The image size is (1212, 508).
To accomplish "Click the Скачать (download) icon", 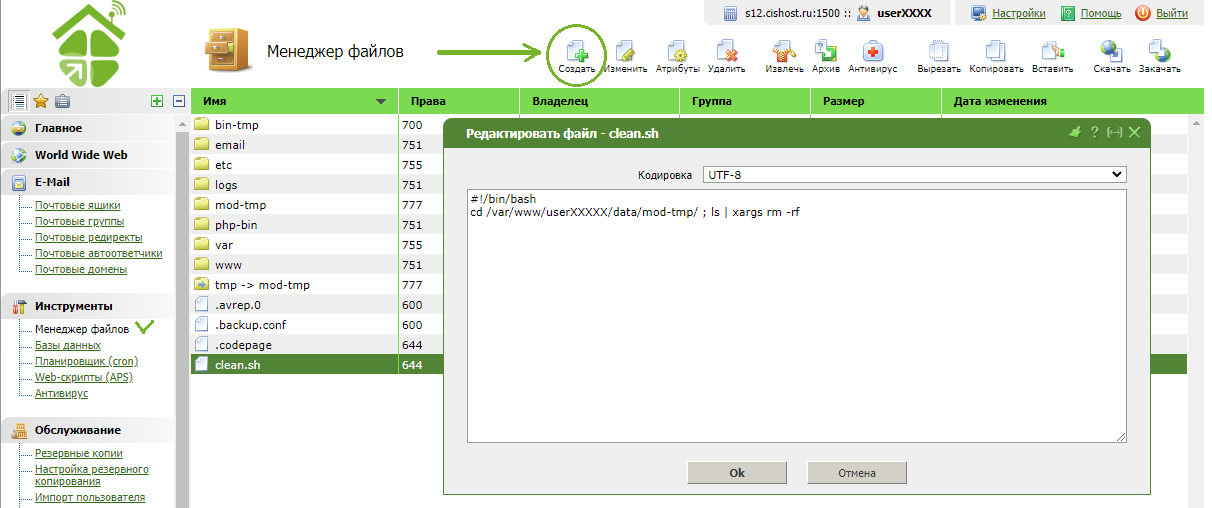I will tap(1111, 52).
